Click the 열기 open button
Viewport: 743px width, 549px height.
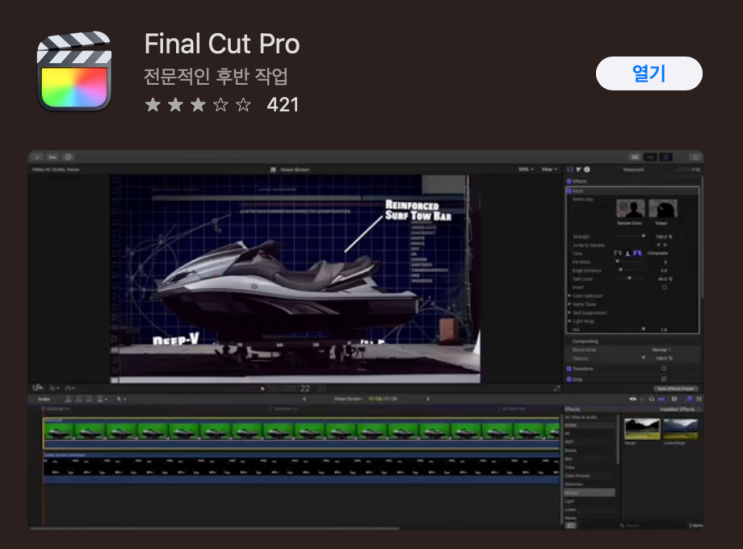(649, 73)
